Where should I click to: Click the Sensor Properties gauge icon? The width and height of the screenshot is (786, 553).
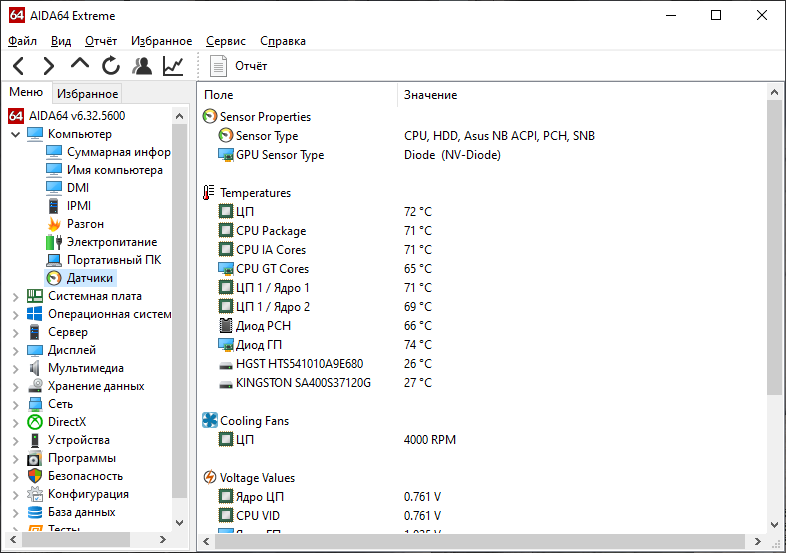(210, 116)
